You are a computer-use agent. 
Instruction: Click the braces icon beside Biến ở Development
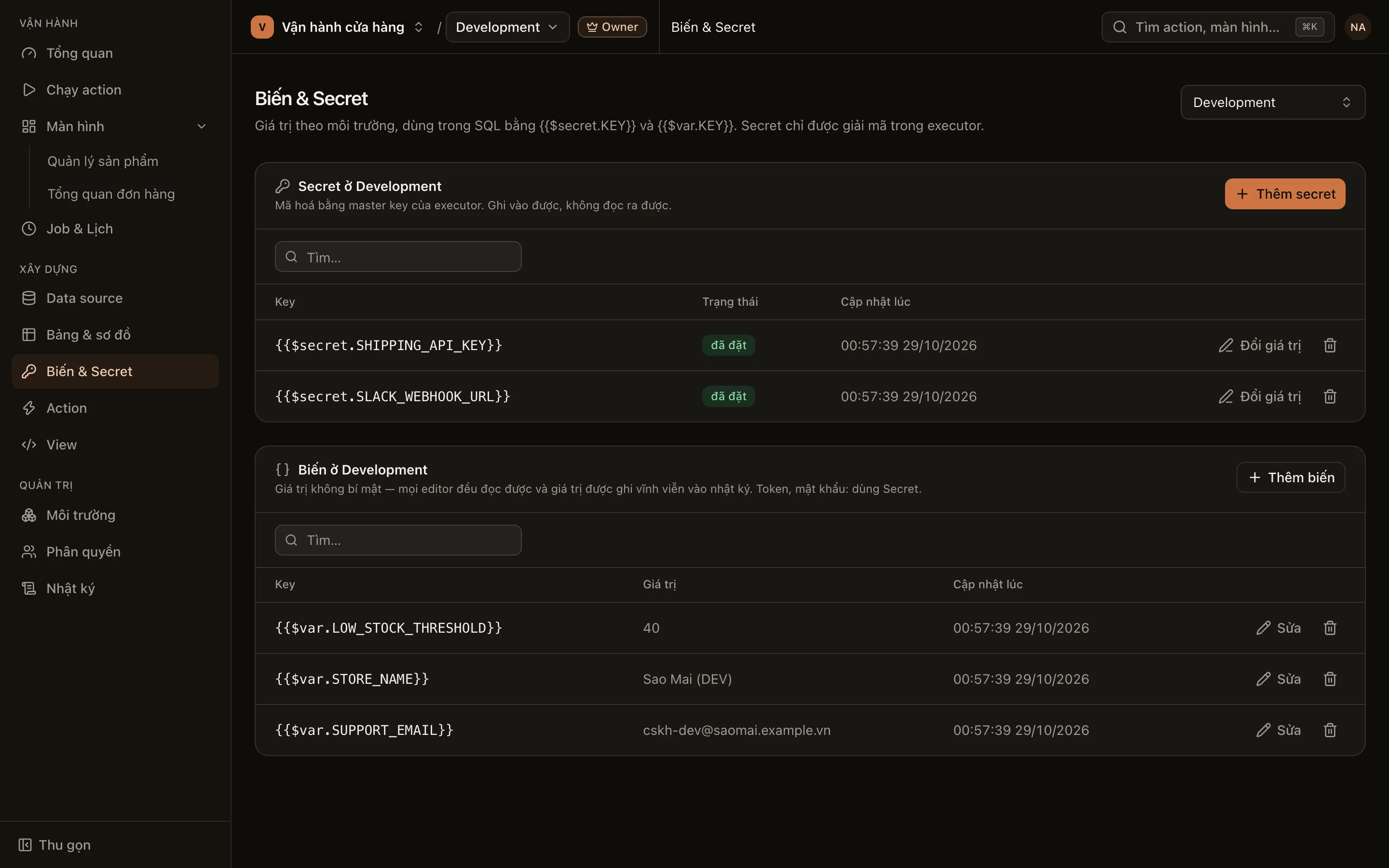click(x=283, y=470)
